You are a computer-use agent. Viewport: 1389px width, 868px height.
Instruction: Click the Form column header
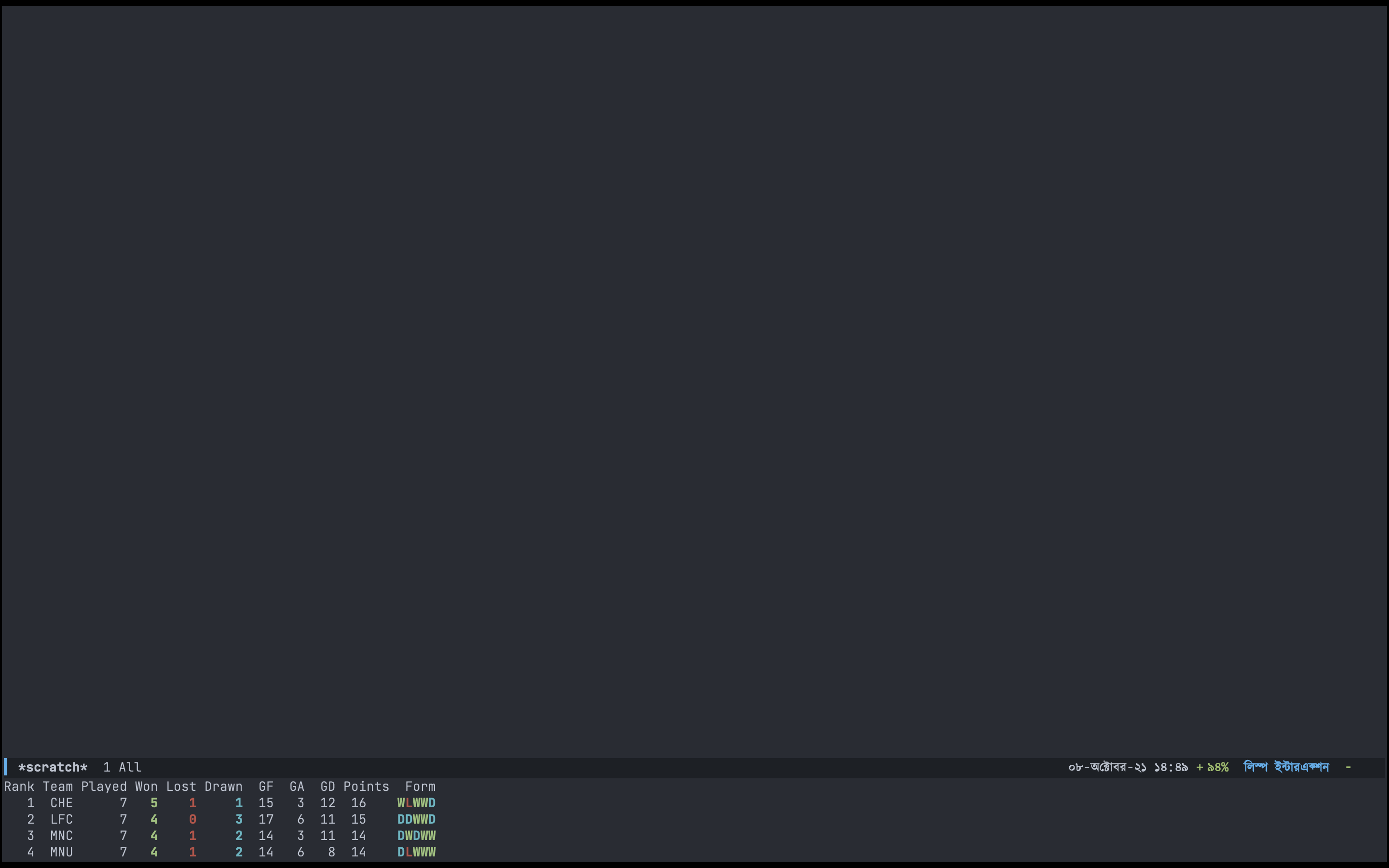(420, 787)
